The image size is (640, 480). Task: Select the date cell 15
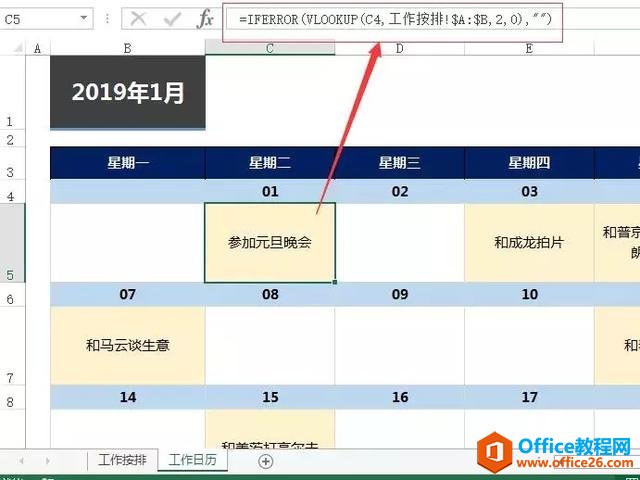point(270,397)
